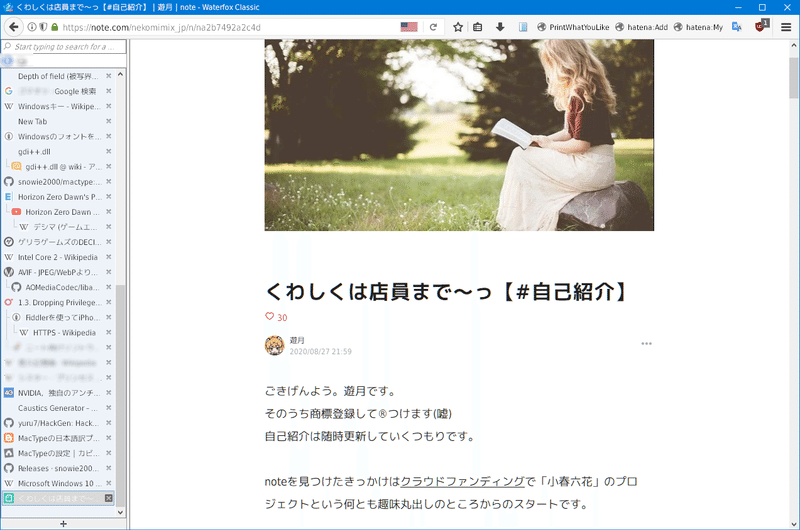Image resolution: width=800 pixels, height=530 pixels.
Task: Open the Caustics Generator tab
Action: coord(58,408)
